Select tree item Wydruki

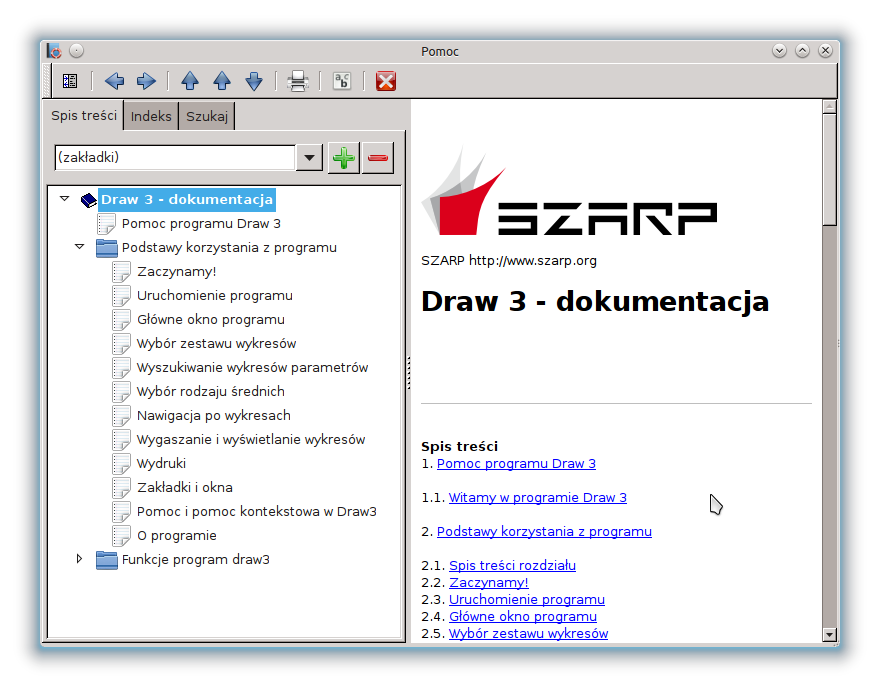pos(162,464)
